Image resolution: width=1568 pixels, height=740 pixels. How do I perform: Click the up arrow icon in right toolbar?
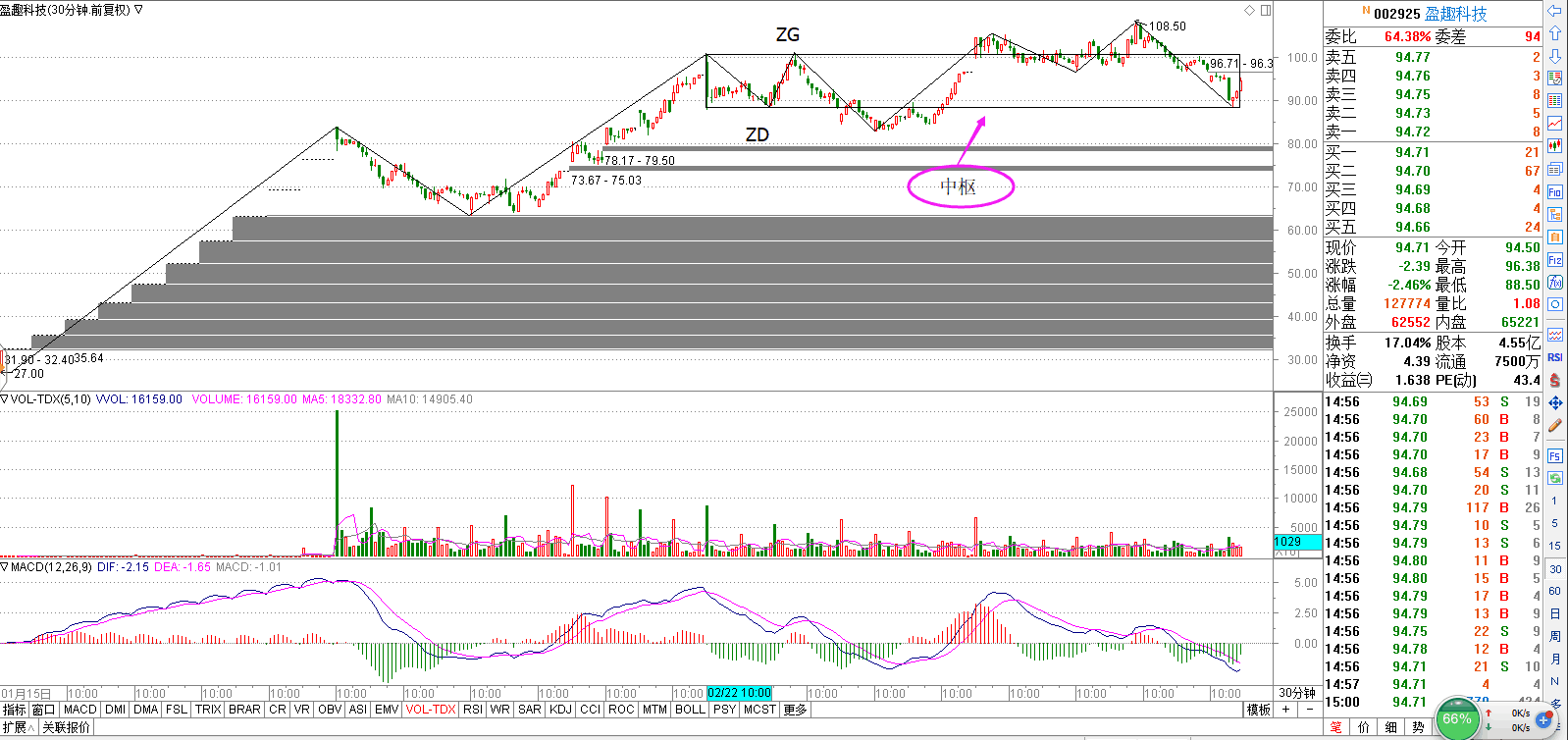pyautogui.click(x=1554, y=33)
